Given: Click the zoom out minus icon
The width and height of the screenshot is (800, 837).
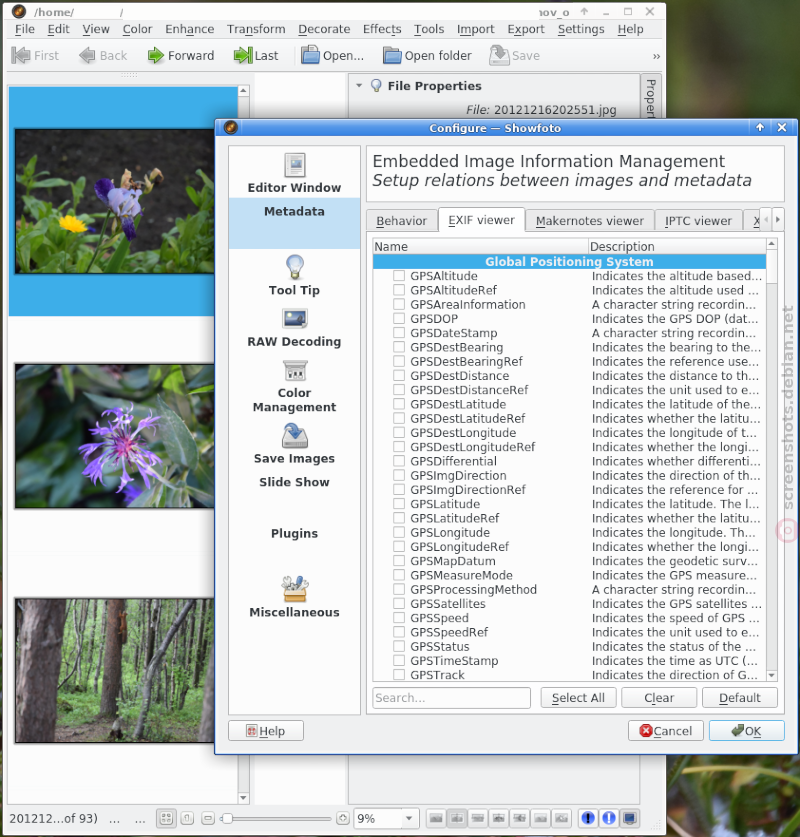Looking at the screenshot, I should point(209,818).
